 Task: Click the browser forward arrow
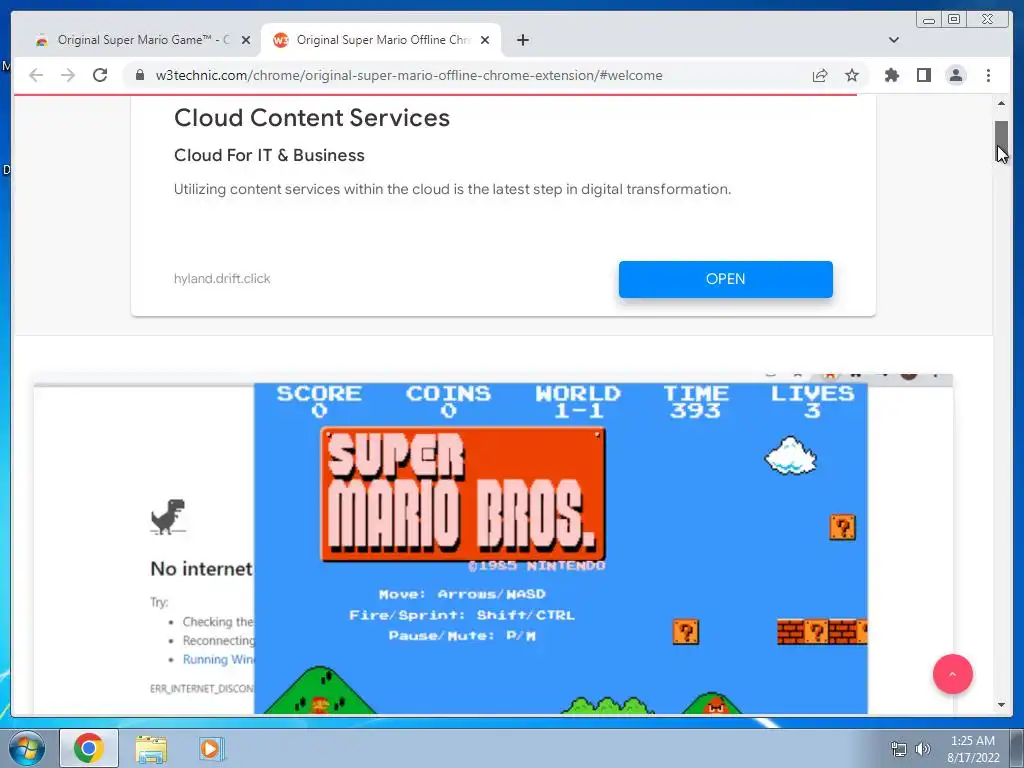(x=68, y=75)
